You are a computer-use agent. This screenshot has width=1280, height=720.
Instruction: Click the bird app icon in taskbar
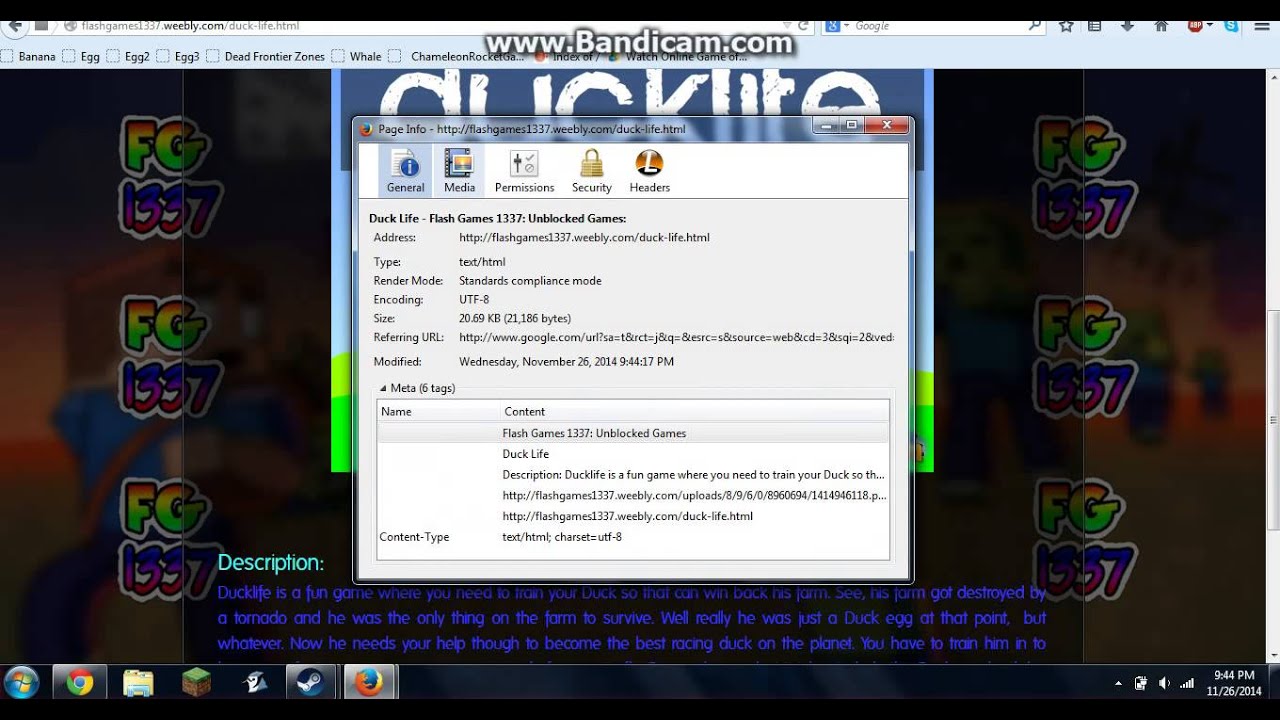(x=255, y=683)
